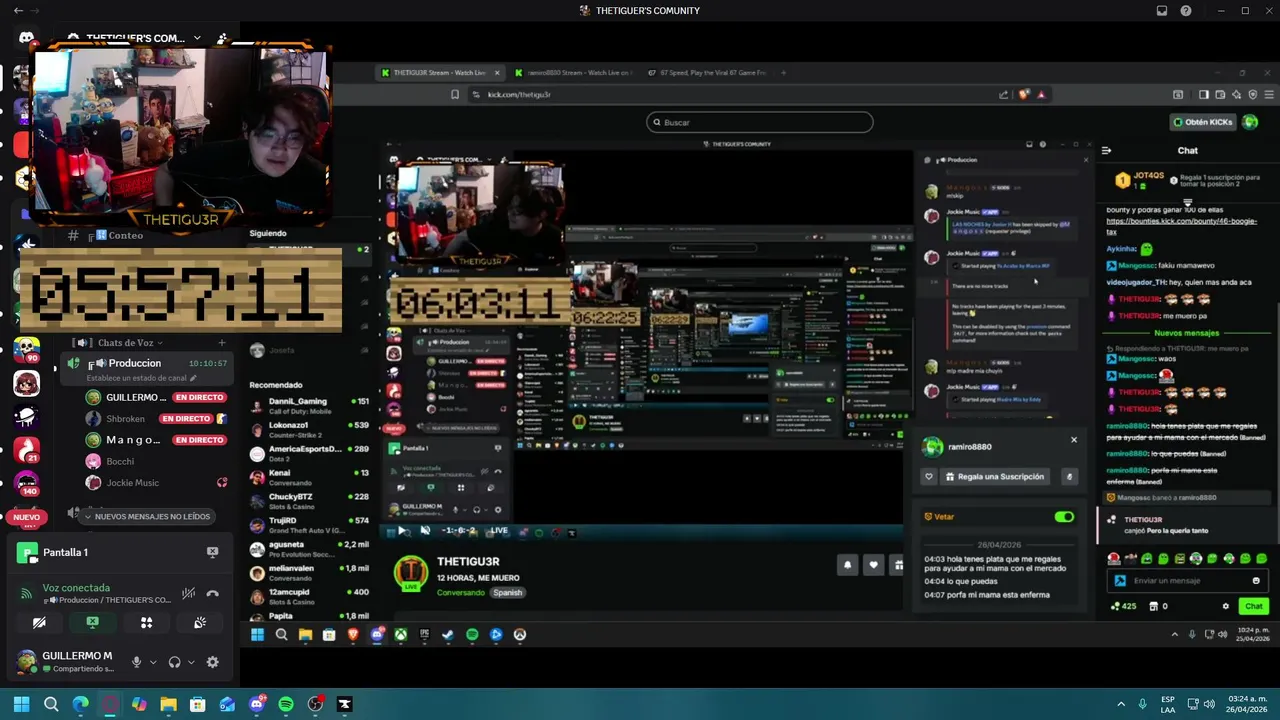Open microphone input options arrow
The width and height of the screenshot is (1280, 720).
click(153, 662)
